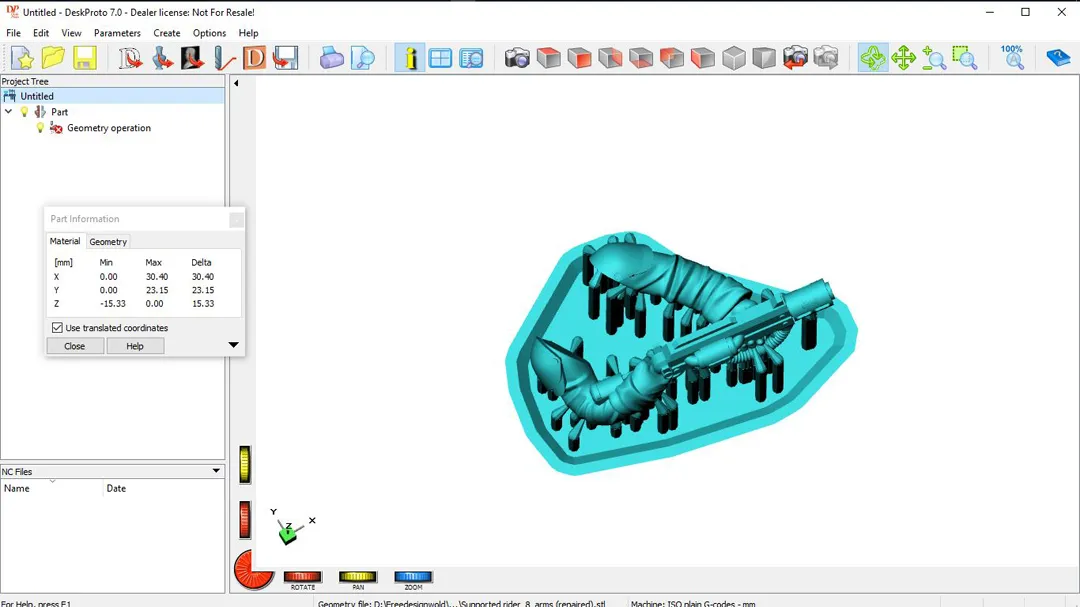The height and width of the screenshot is (607, 1080).
Task: Click the red vertical thumbwheel slider
Action: coord(245,519)
